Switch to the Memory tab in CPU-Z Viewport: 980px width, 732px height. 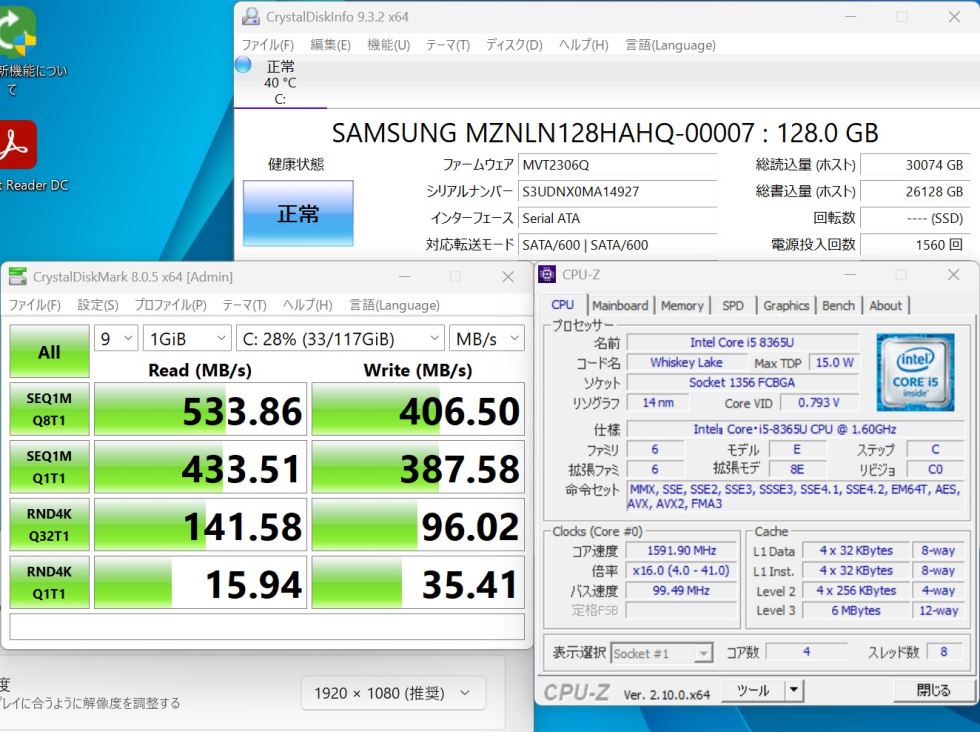coord(682,306)
